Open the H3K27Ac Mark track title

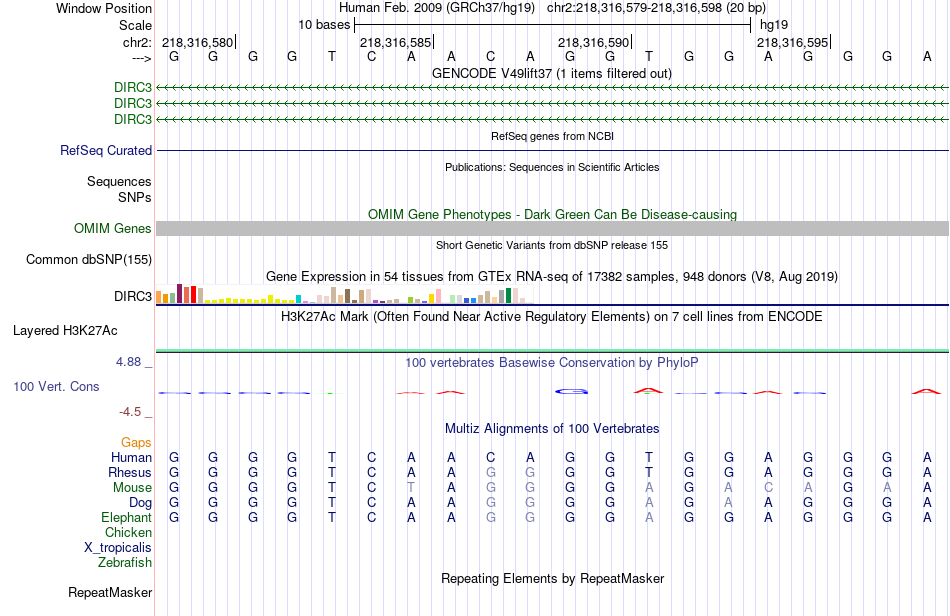coord(551,316)
